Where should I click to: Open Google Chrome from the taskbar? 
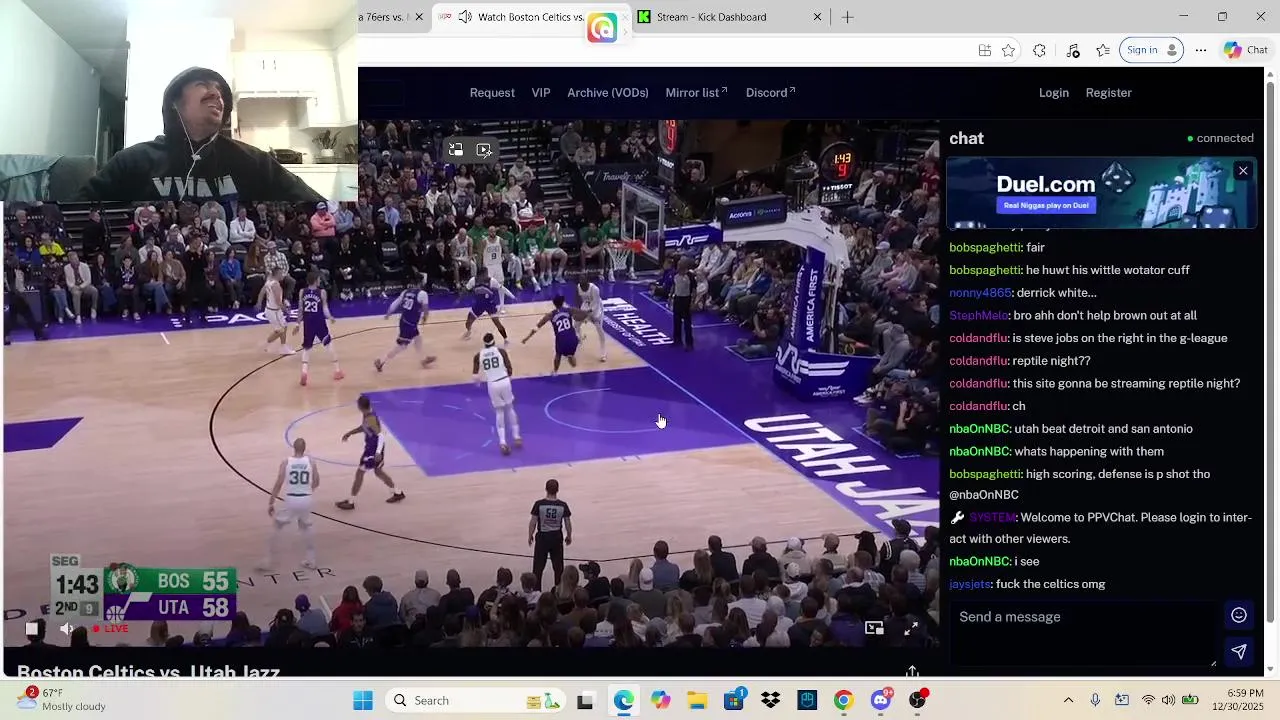click(x=843, y=700)
